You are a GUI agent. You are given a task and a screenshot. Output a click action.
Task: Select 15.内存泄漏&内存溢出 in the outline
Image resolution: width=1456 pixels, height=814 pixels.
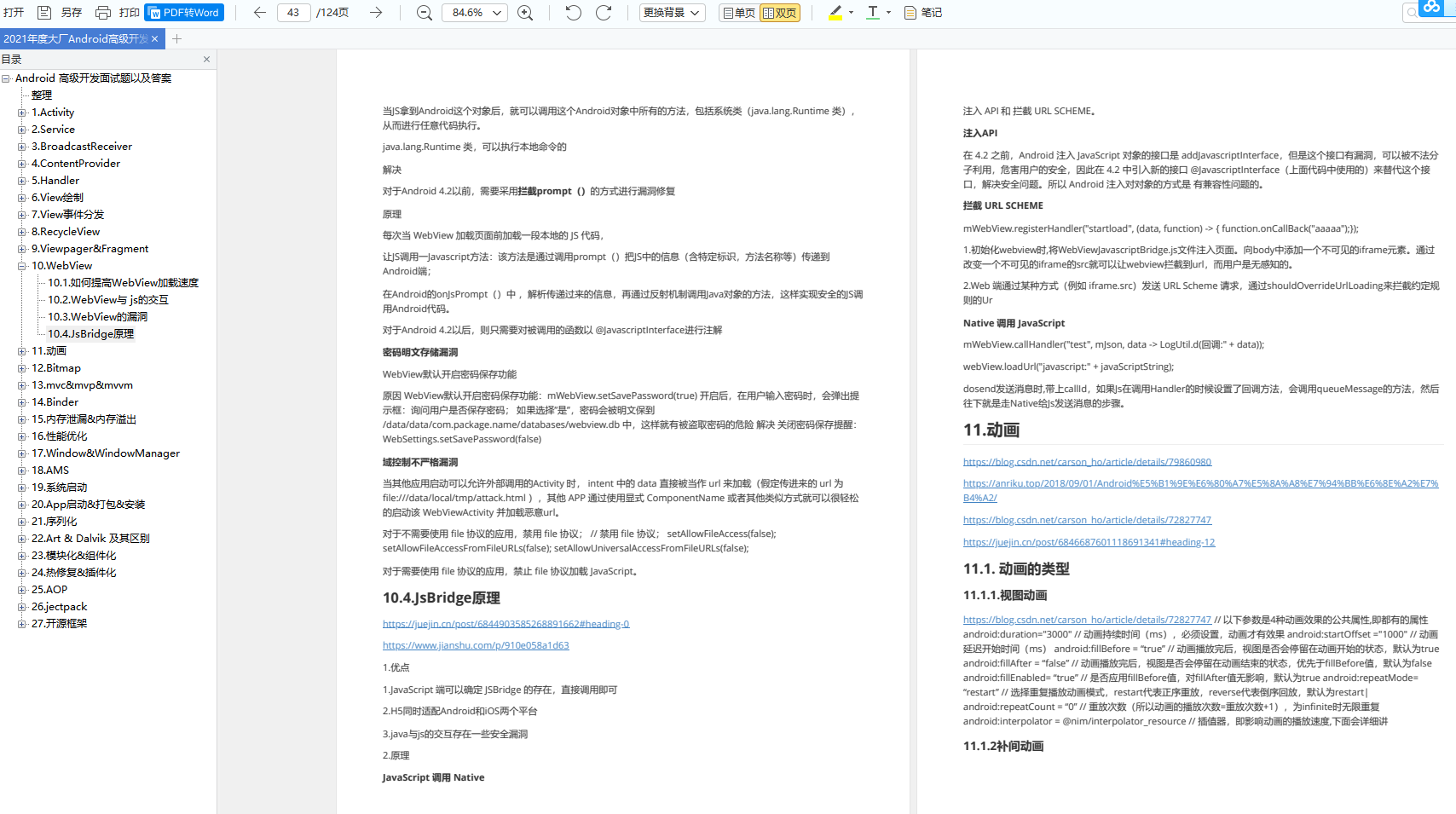coord(84,419)
